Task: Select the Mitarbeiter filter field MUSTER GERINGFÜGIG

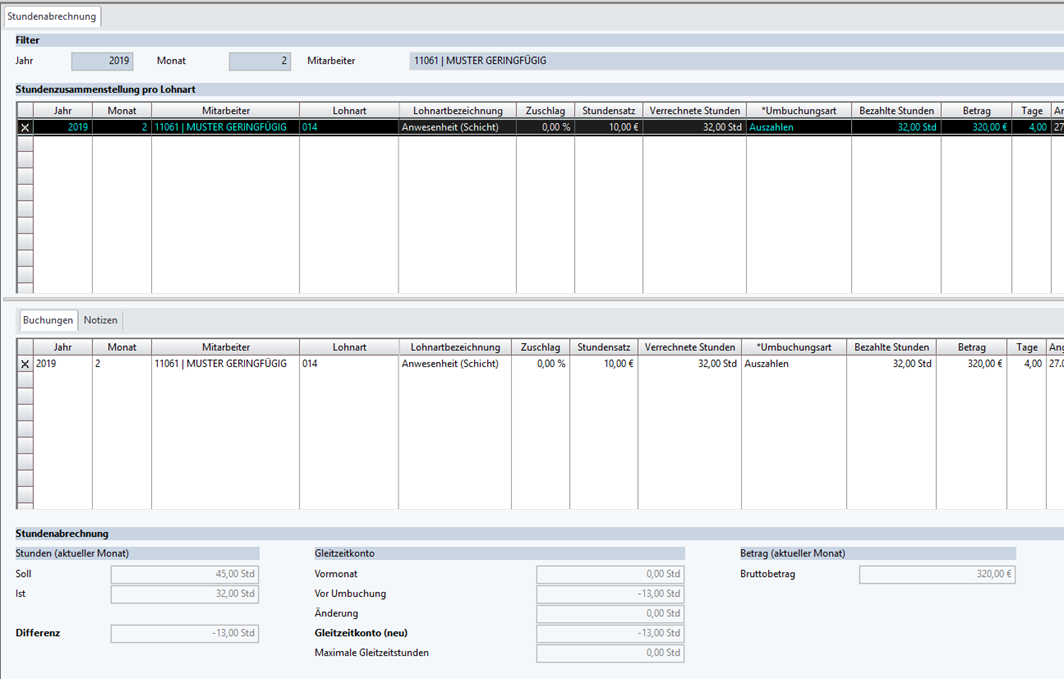Action: pyautogui.click(x=735, y=61)
